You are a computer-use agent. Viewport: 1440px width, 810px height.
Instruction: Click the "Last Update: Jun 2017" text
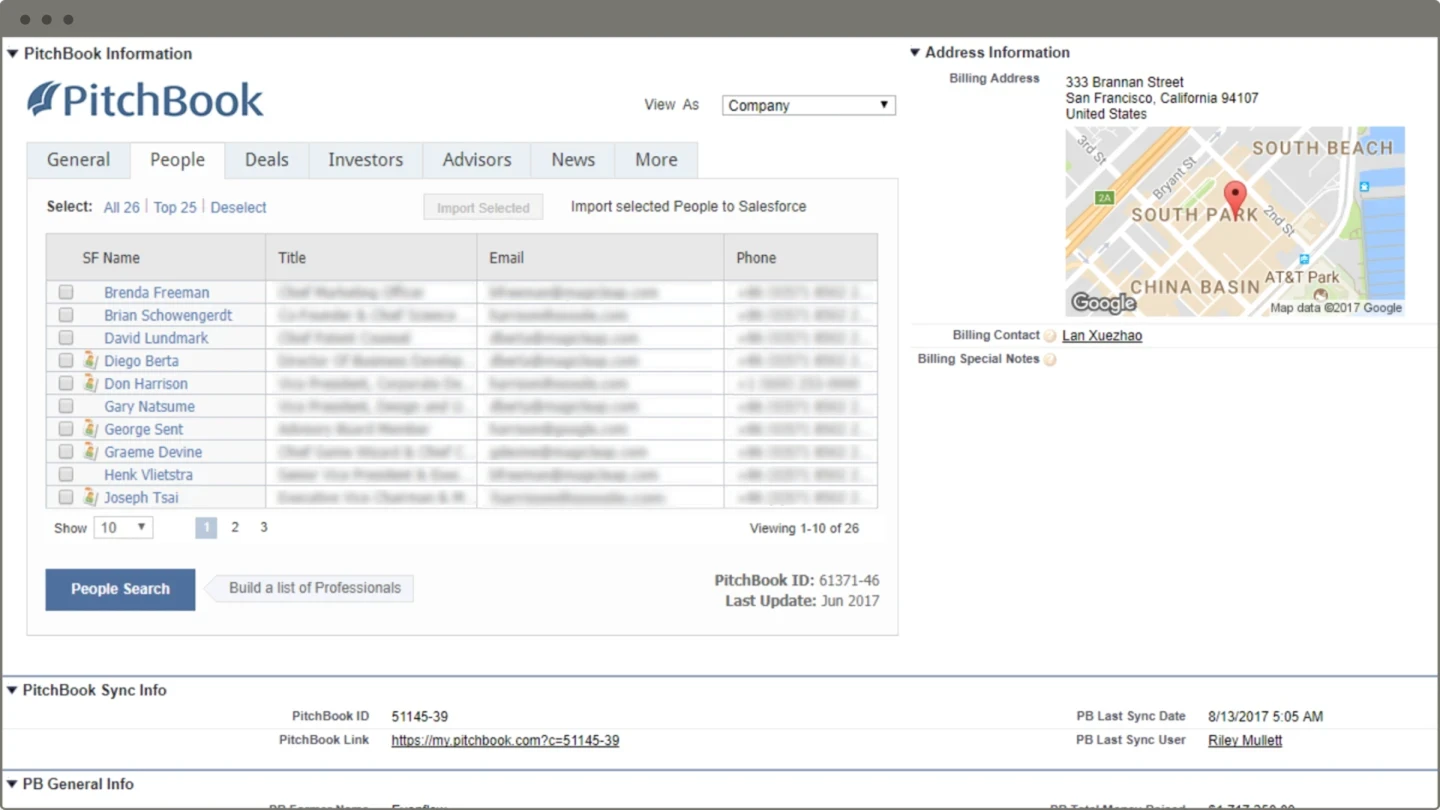point(802,601)
